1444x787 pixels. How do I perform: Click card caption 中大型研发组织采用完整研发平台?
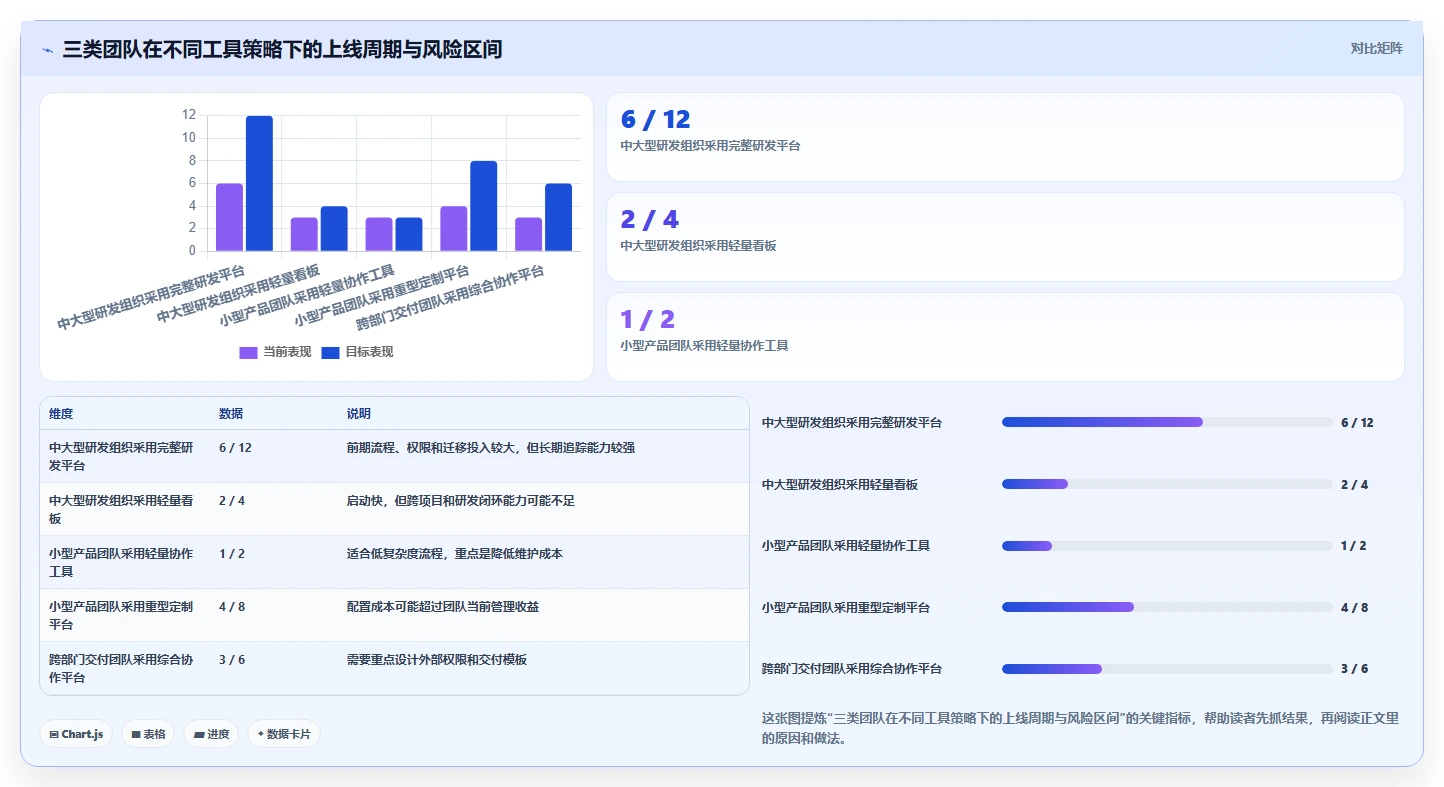coord(710,146)
